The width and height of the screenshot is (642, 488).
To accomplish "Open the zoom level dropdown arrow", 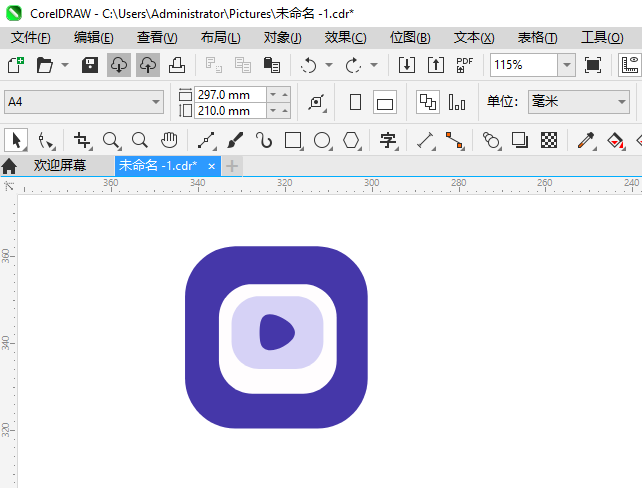I will click(x=567, y=65).
